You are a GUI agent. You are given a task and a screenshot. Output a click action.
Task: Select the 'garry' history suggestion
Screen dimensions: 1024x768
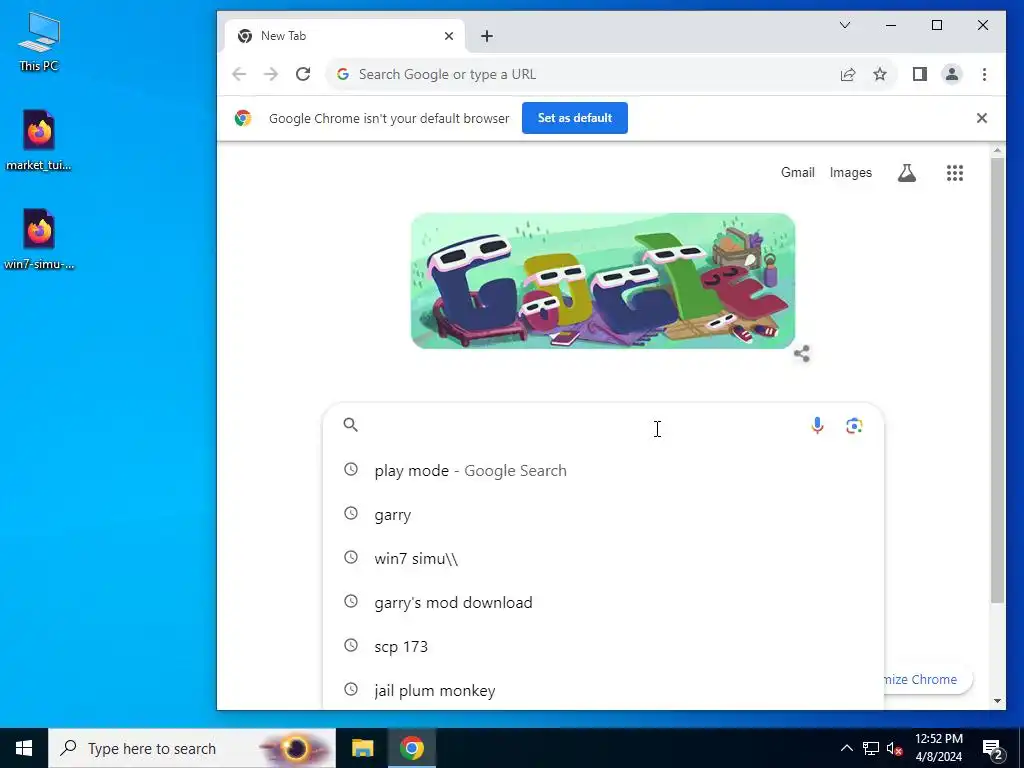click(603, 515)
